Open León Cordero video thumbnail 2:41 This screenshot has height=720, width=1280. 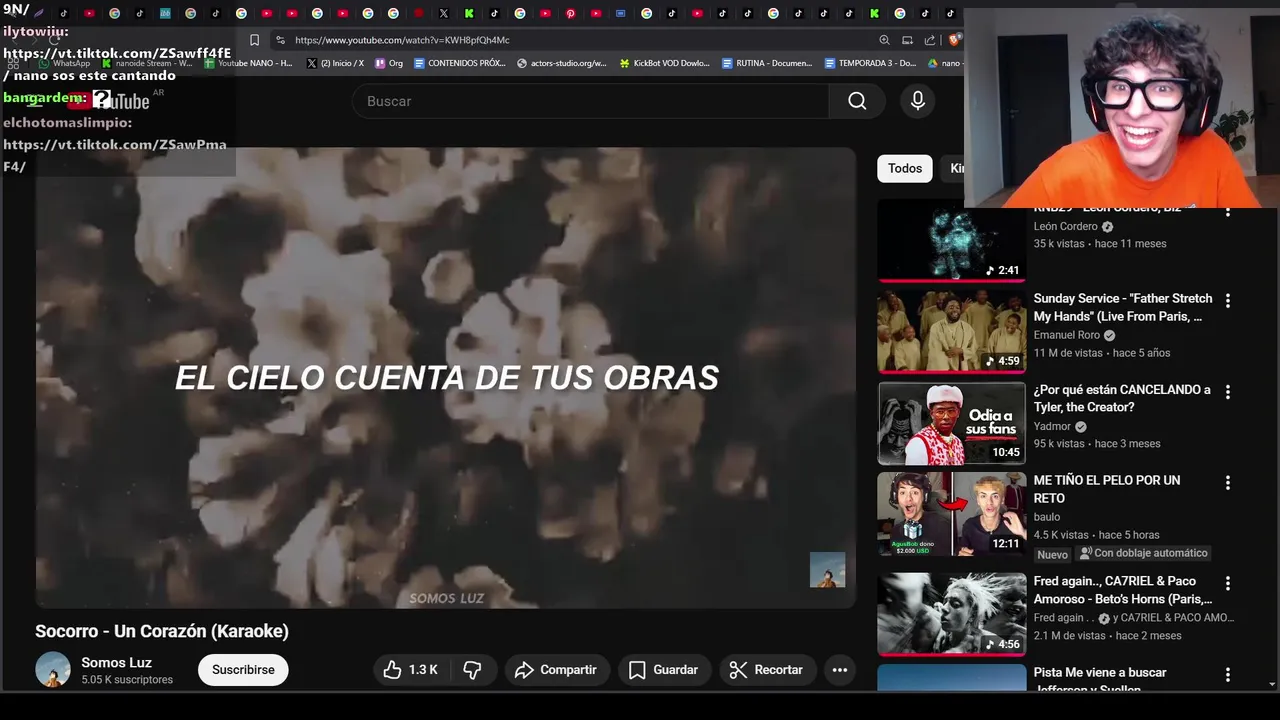click(951, 241)
